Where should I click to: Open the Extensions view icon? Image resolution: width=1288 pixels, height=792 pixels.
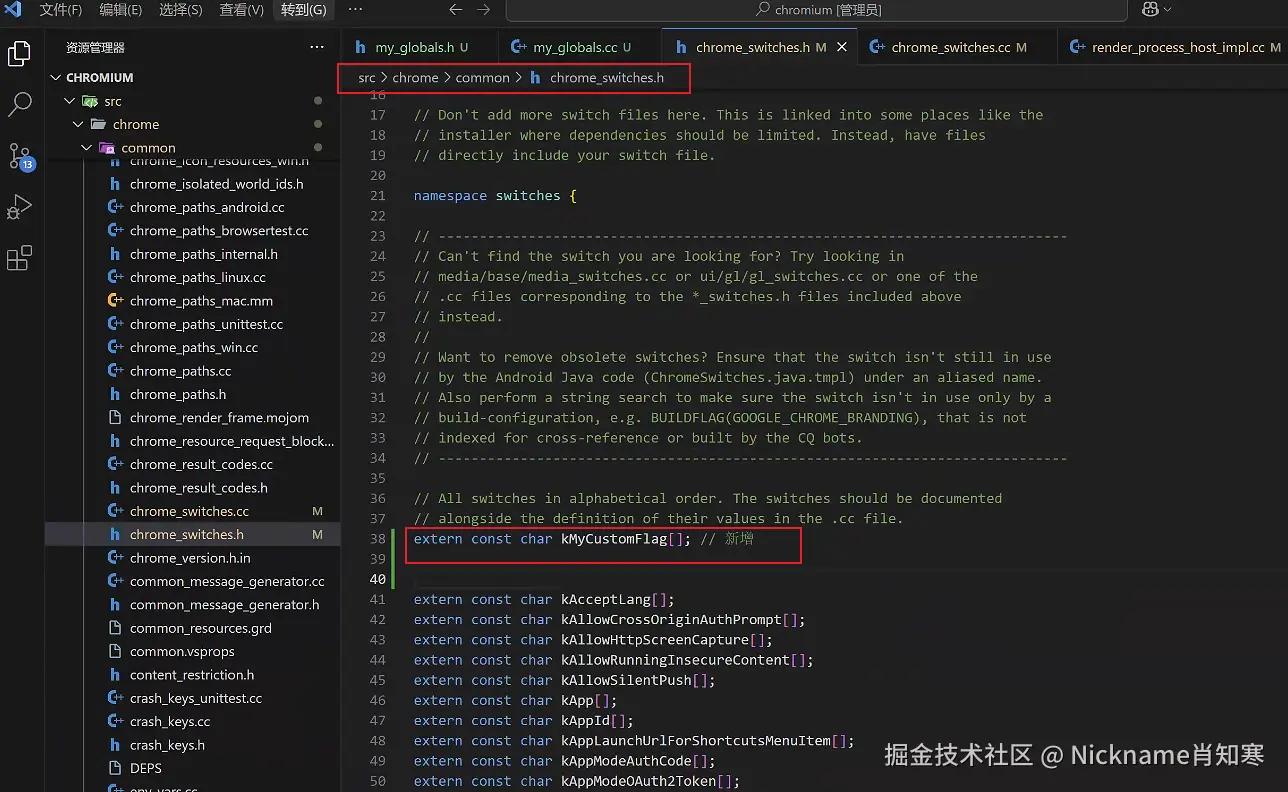click(19, 258)
